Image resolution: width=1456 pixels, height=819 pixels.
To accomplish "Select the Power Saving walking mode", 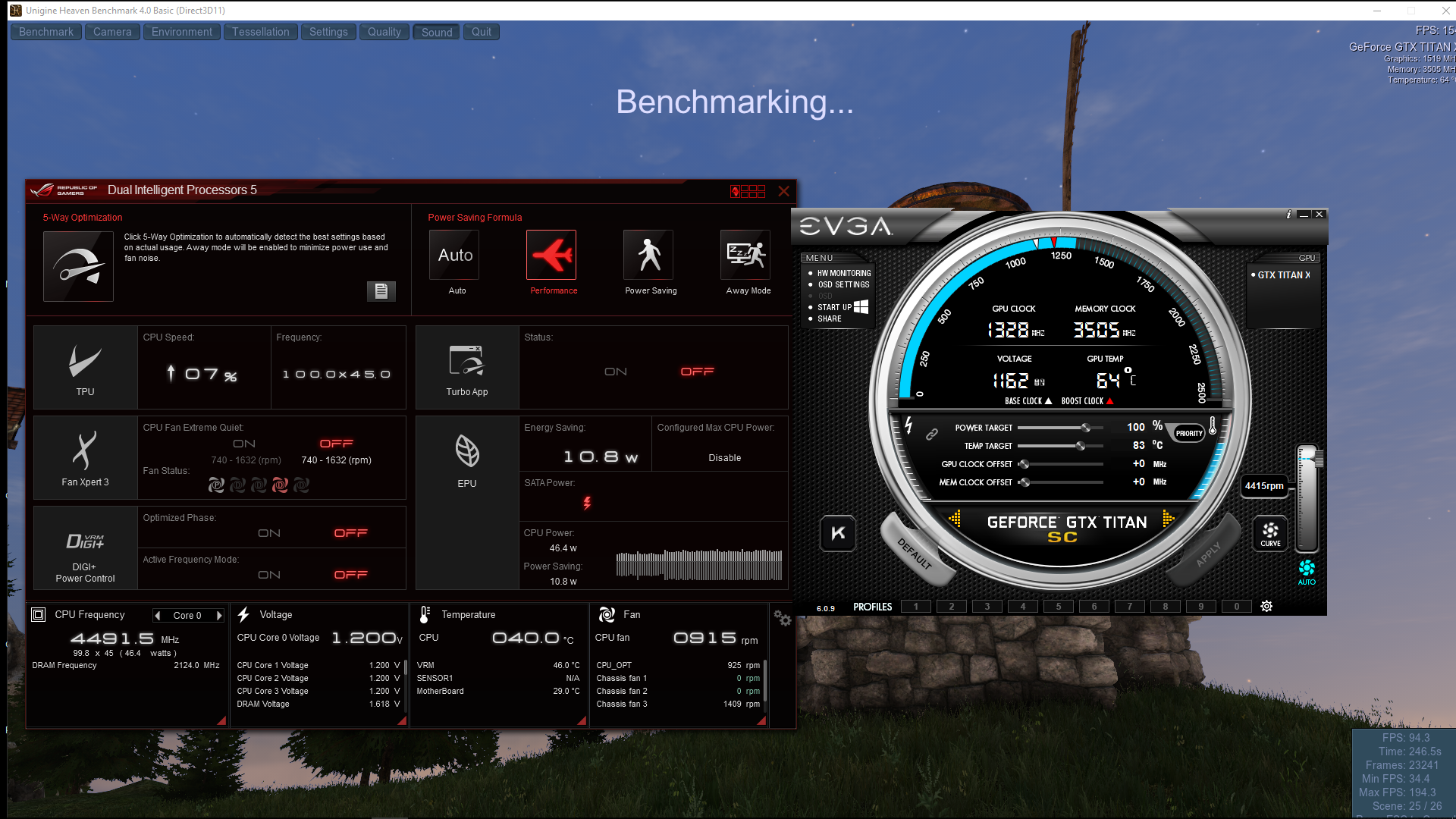I will pyautogui.click(x=648, y=255).
